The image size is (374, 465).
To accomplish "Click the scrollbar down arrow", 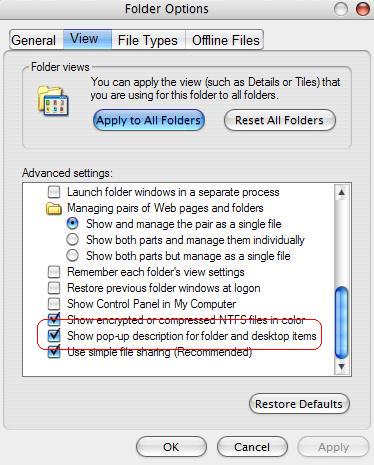I will [x=342, y=367].
